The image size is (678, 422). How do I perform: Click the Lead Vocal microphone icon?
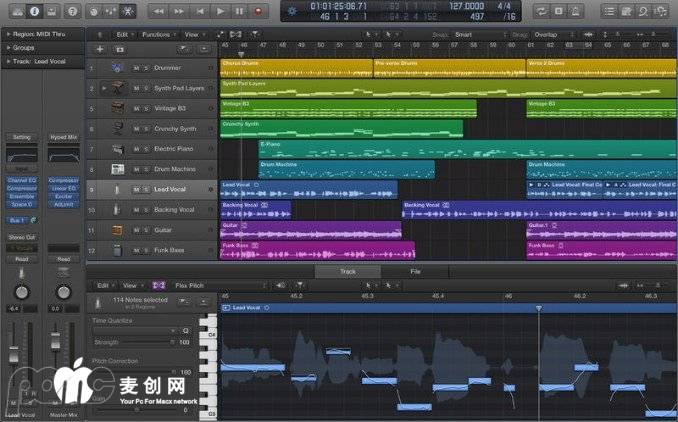pyautogui.click(x=118, y=189)
